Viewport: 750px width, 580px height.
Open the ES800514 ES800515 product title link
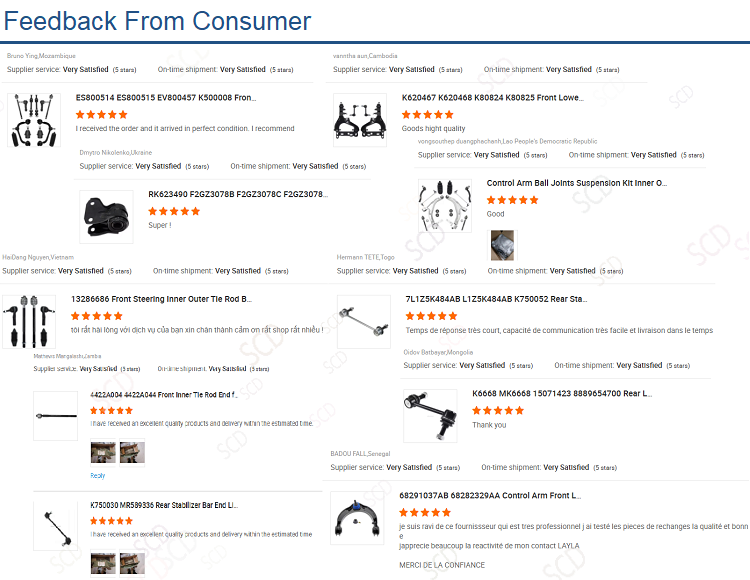pos(166,98)
